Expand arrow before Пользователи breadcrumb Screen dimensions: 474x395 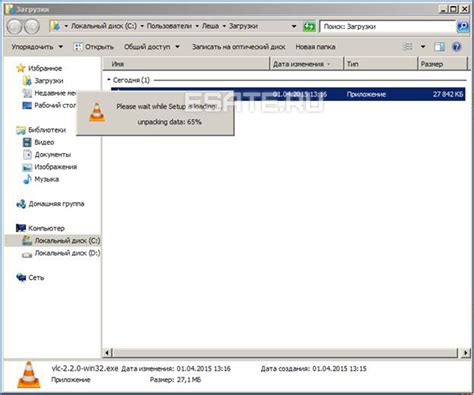tap(142, 26)
